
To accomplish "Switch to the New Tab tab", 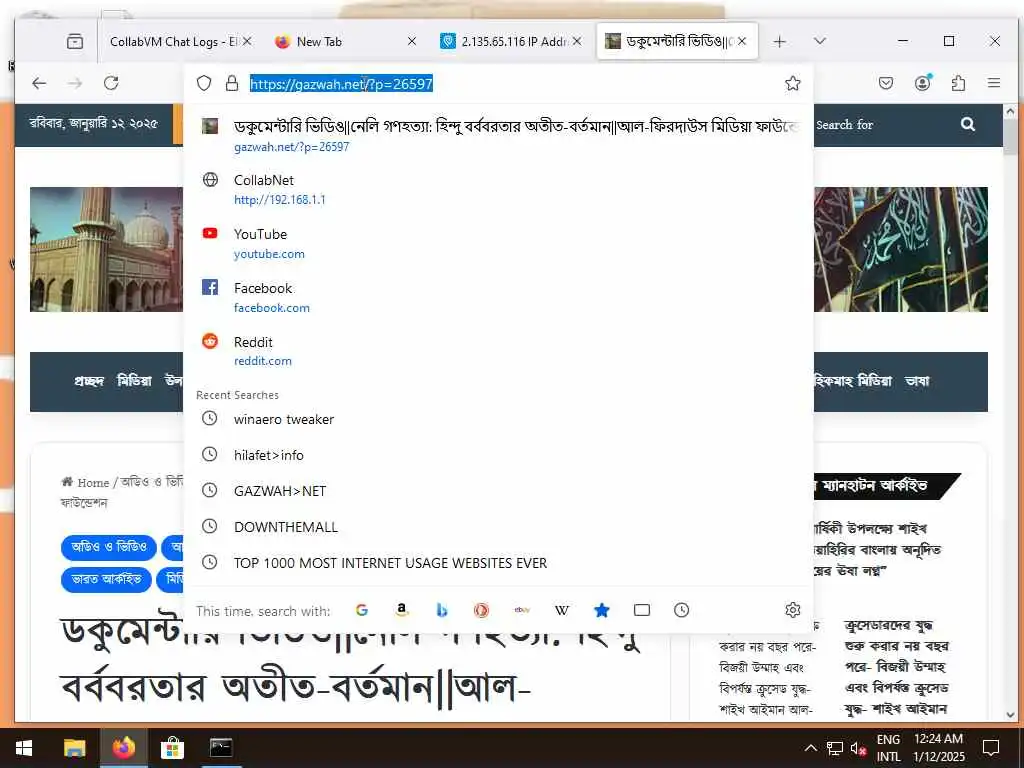I will 340,41.
